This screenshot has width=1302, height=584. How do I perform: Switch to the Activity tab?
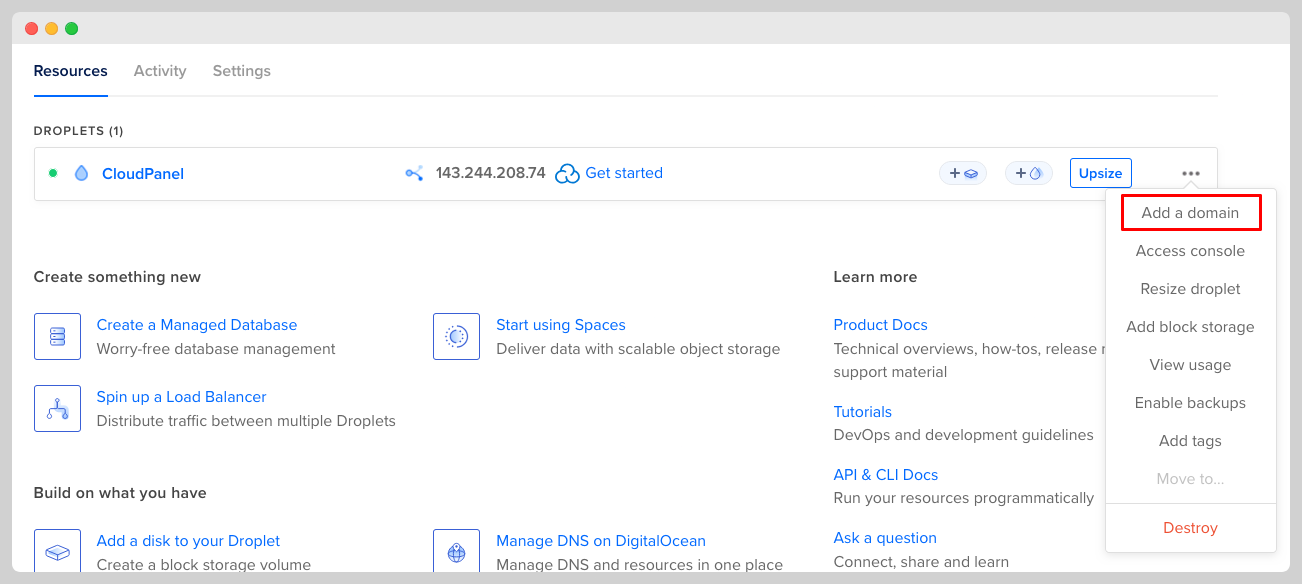(160, 71)
